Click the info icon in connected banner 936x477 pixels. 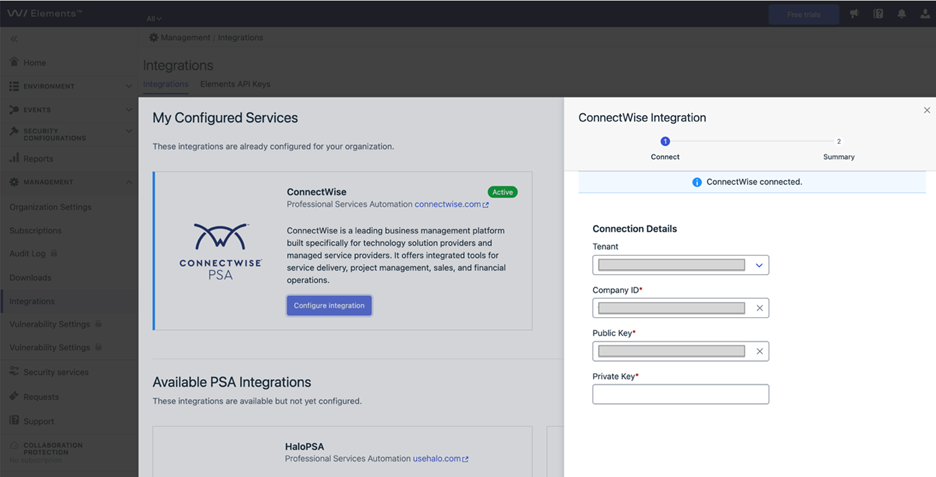coord(697,182)
